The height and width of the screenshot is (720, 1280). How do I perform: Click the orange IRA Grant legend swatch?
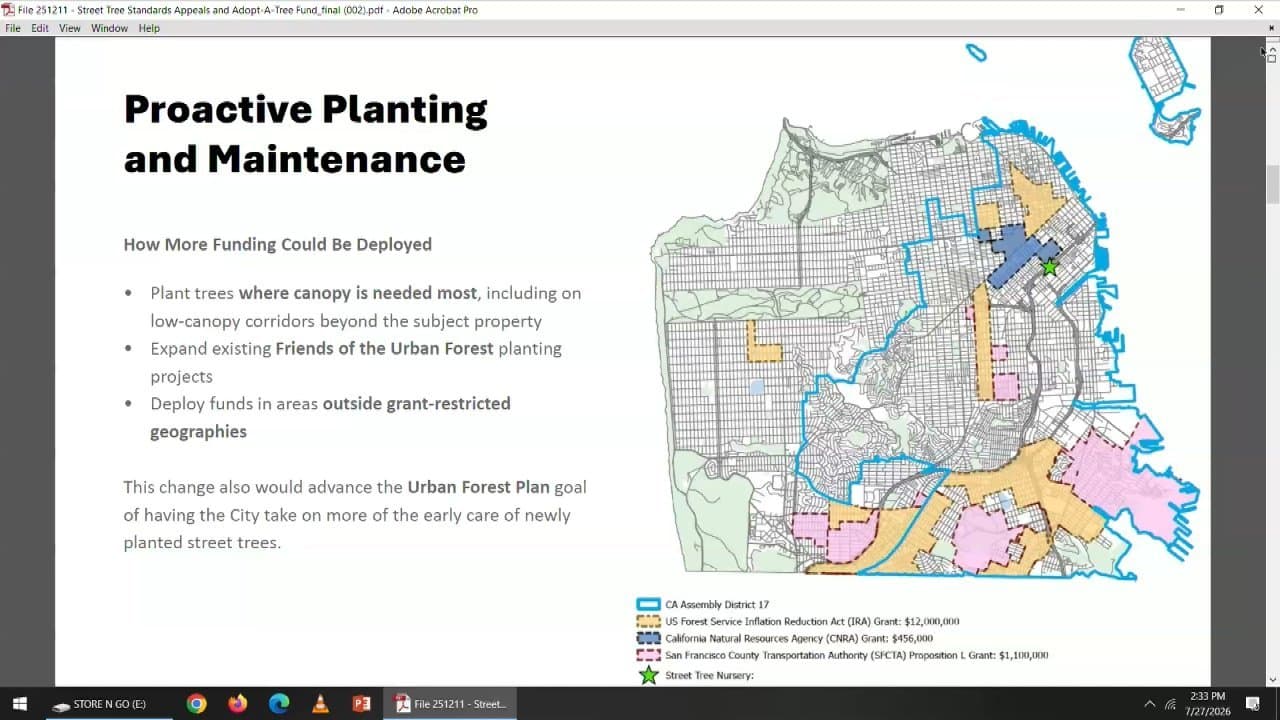point(649,621)
